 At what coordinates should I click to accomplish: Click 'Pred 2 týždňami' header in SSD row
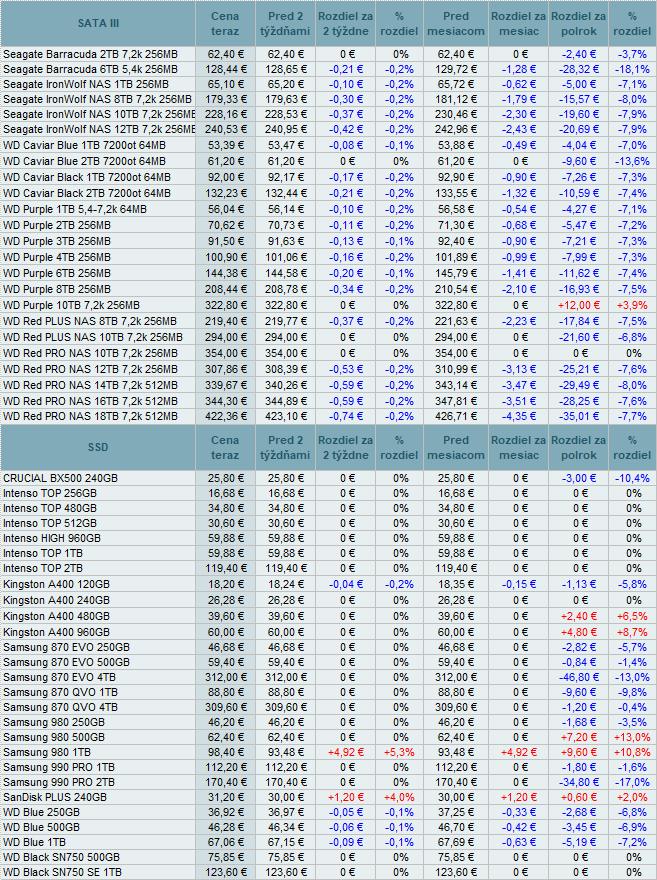(x=285, y=447)
